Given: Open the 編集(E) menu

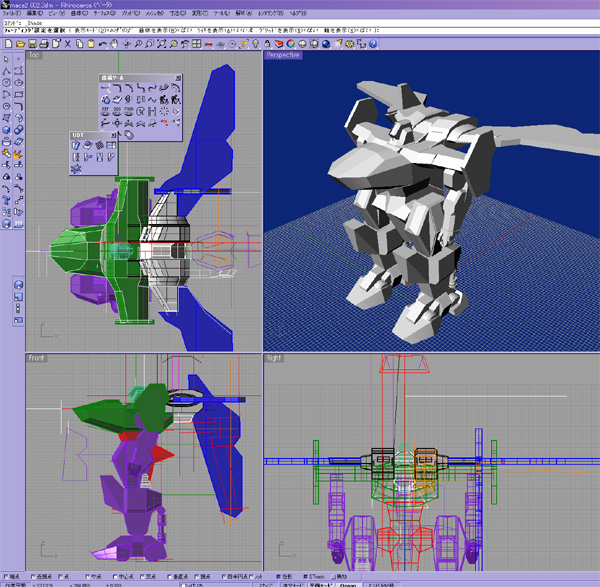Looking at the screenshot, I should click(x=34, y=13).
